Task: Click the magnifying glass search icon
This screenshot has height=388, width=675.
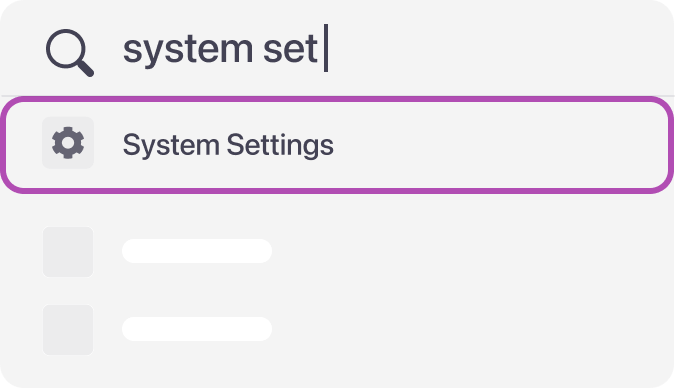Action: [x=70, y=53]
